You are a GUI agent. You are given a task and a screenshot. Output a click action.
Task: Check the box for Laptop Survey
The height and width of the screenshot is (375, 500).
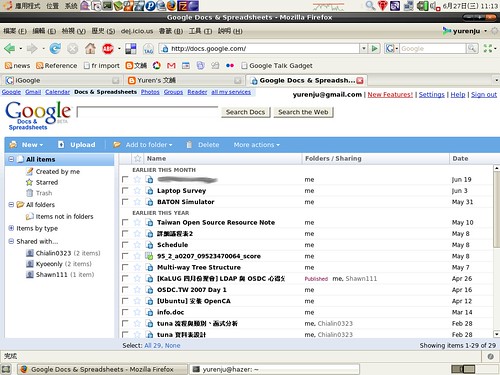pyautogui.click(x=125, y=191)
